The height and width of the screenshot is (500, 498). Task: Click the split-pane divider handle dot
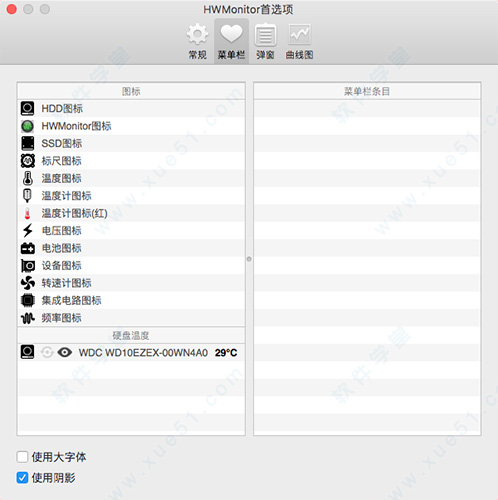[x=249, y=259]
